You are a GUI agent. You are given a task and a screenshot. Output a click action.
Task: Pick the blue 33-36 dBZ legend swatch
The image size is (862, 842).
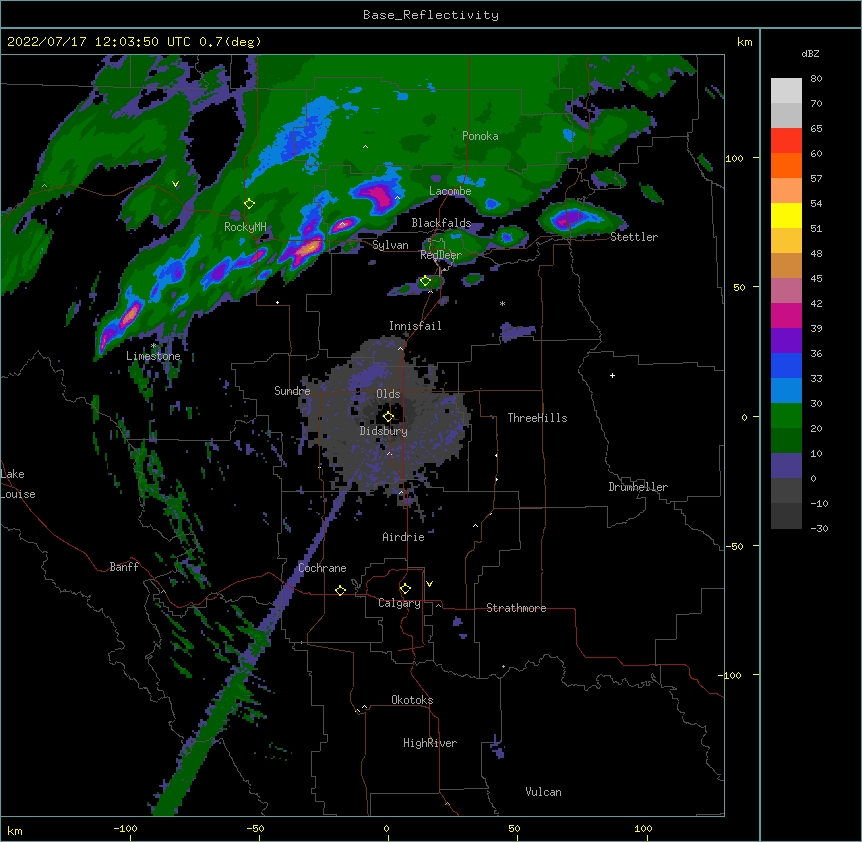pos(786,365)
